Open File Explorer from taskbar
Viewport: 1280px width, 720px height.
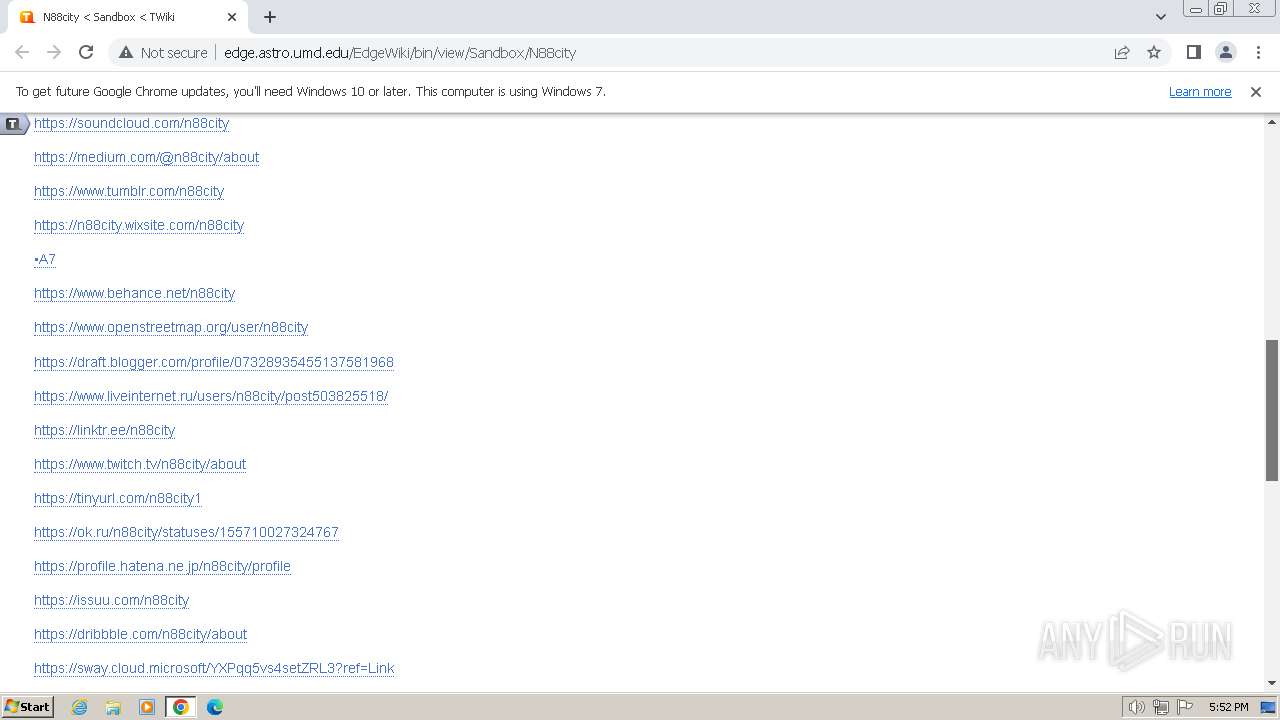(x=113, y=707)
